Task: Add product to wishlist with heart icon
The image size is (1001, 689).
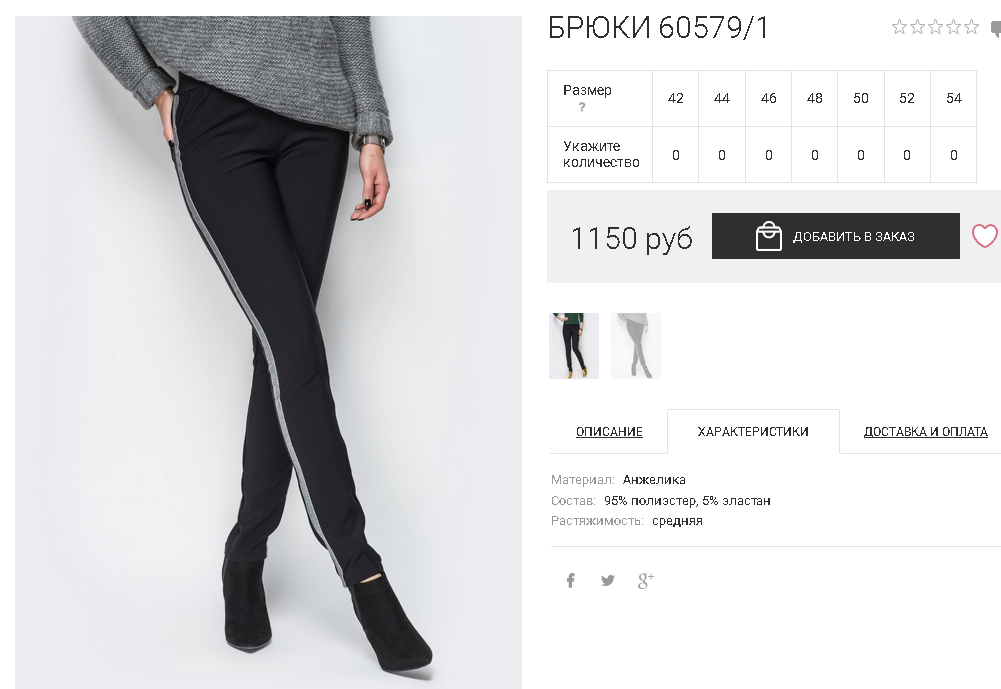Action: (x=985, y=236)
